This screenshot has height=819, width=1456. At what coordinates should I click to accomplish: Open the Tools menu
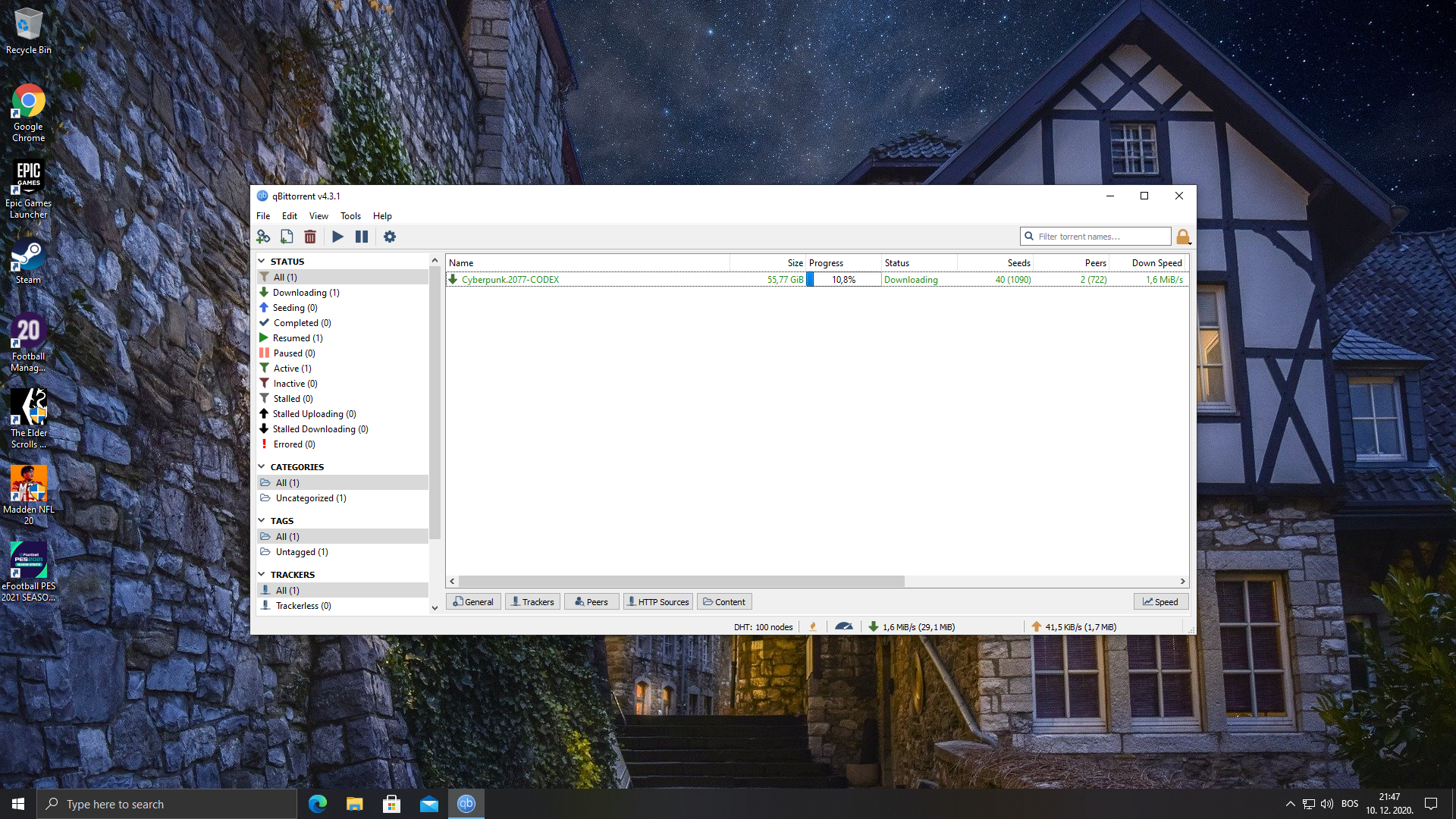click(350, 216)
